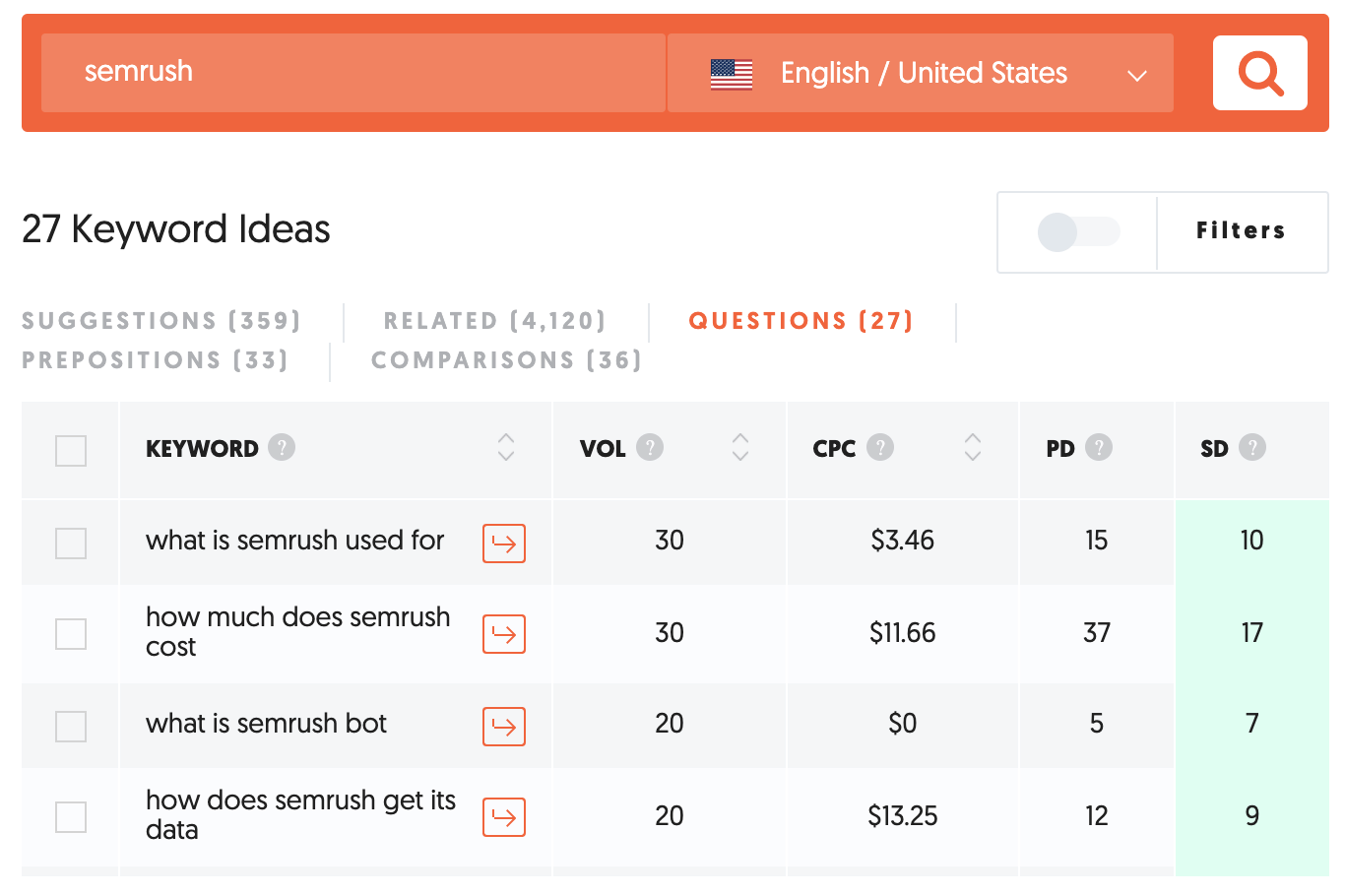Click keyword 'what is semrush used for'
This screenshot has height=896, width=1345.
(x=295, y=541)
